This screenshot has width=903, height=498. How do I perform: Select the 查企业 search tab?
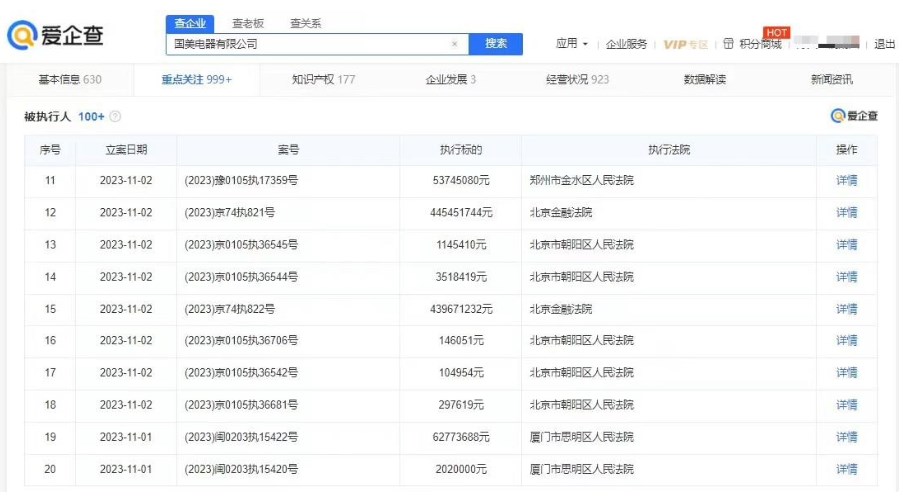tap(190, 24)
